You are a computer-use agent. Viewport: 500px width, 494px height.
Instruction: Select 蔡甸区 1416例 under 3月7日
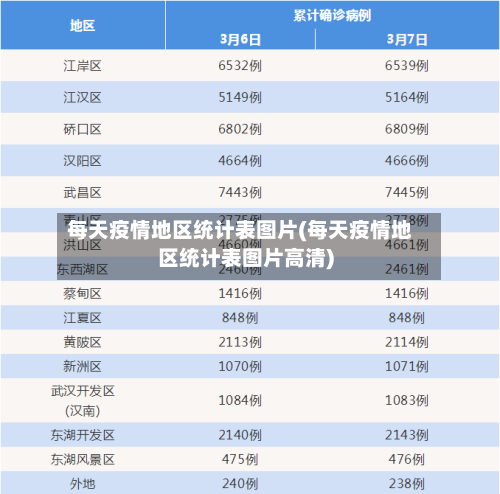coord(407,293)
